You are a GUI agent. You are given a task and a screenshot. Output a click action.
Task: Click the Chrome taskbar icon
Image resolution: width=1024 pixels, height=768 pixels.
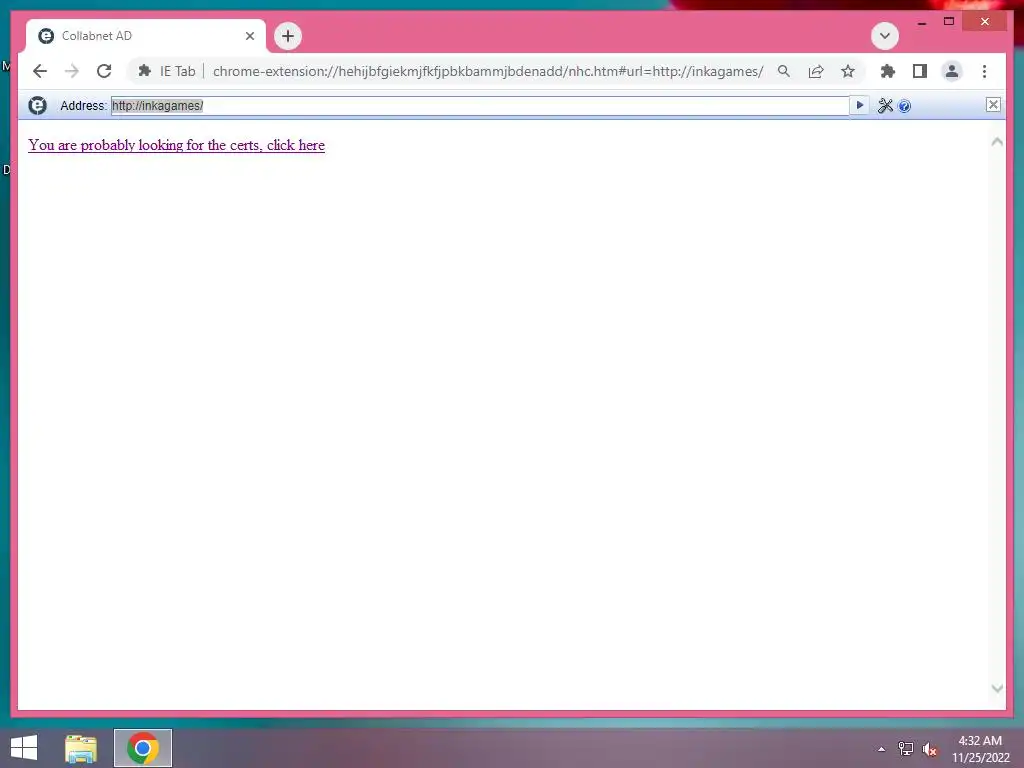[x=143, y=748]
